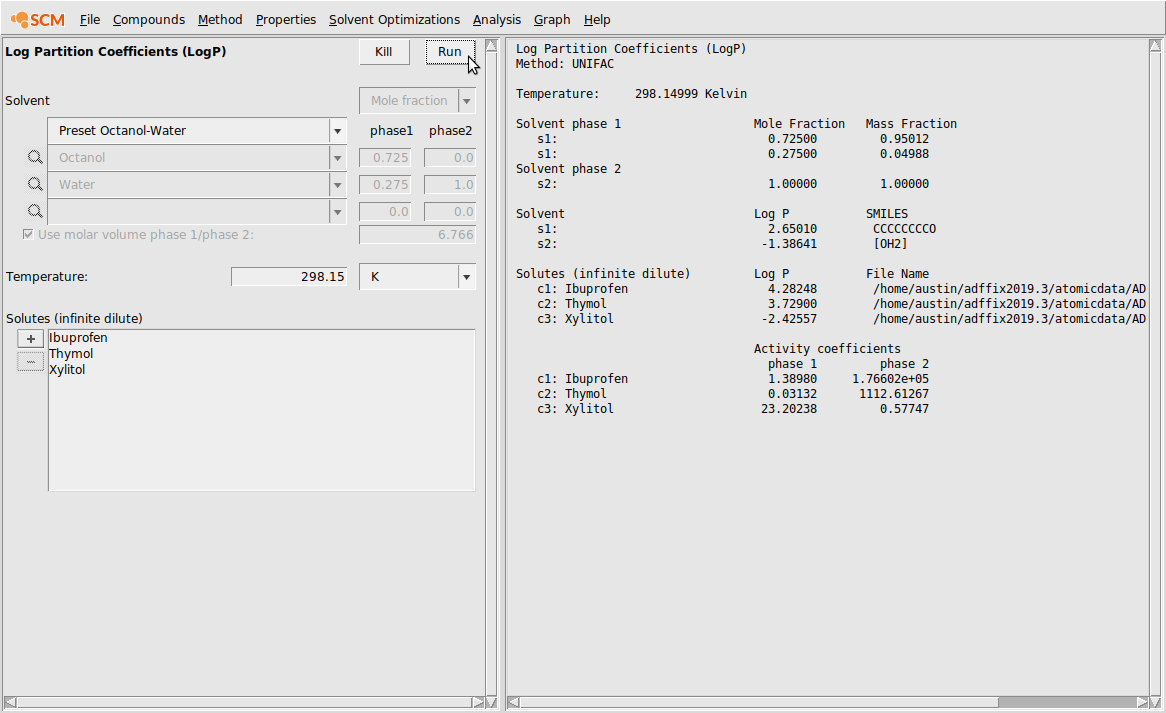
Task: Click the search icon beside Water
Action: 35,185
